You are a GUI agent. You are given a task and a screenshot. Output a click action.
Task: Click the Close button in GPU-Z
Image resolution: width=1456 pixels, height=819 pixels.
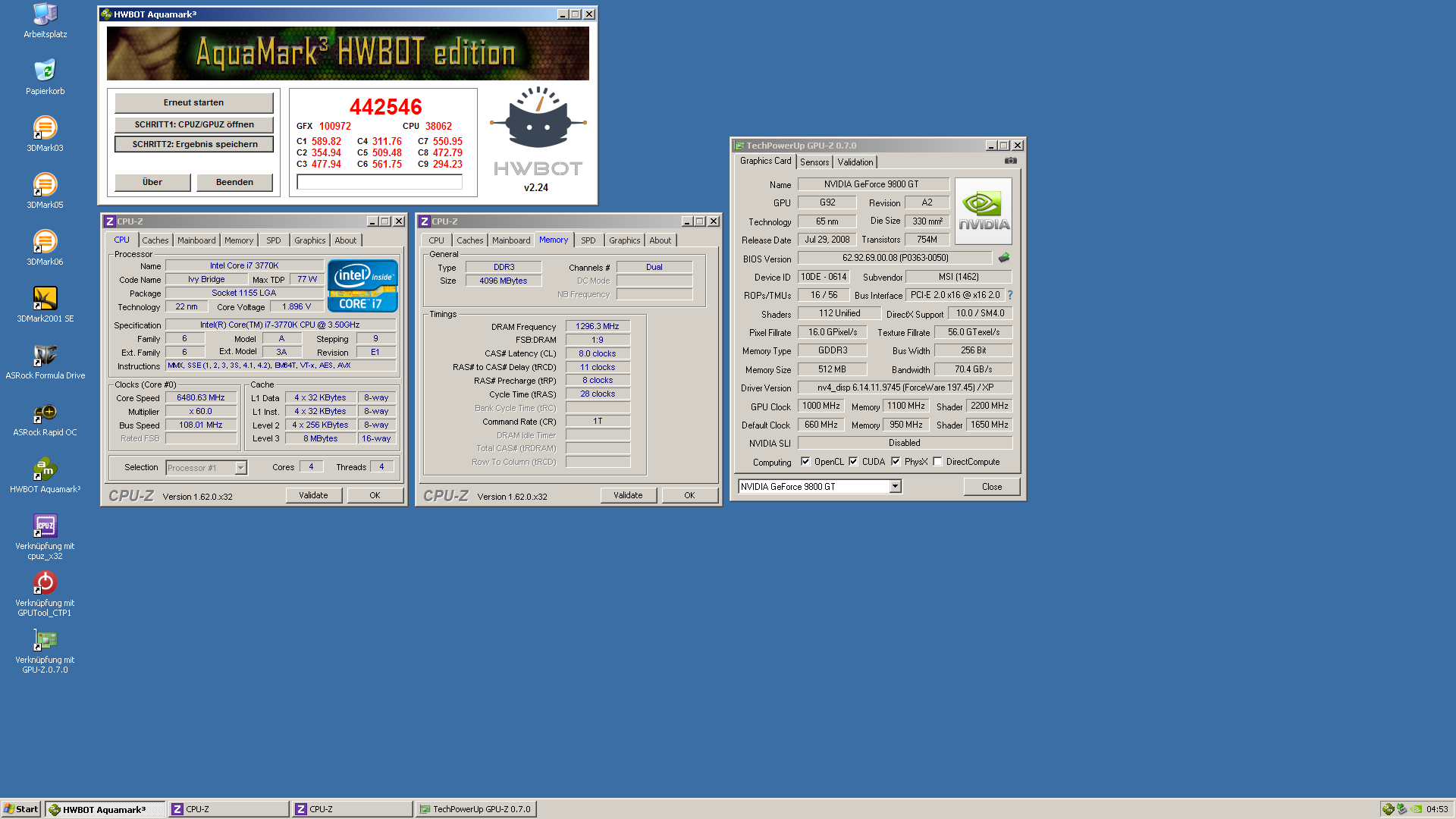[x=992, y=487]
